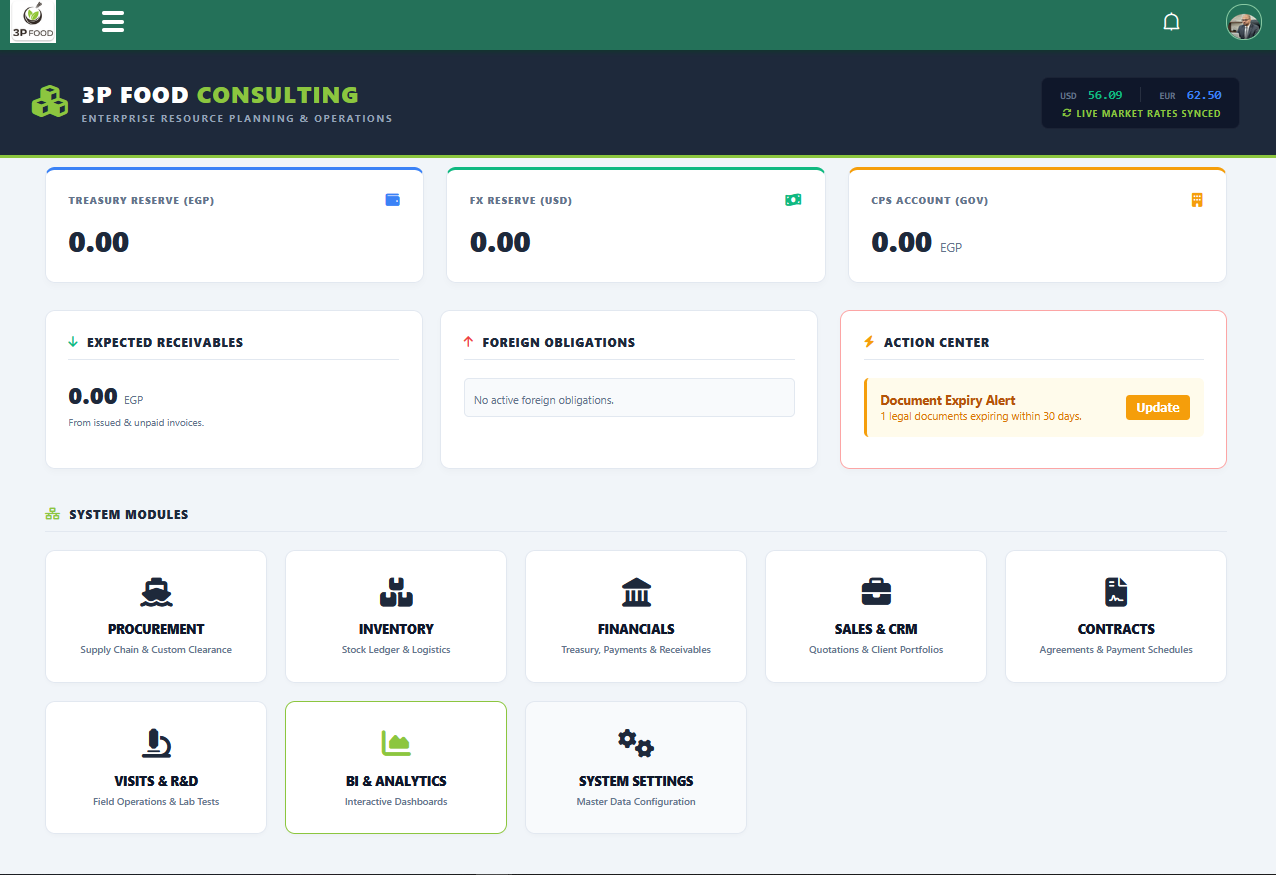The image size is (1276, 875).
Task: Click the System Settings gears icon
Action: (636, 743)
